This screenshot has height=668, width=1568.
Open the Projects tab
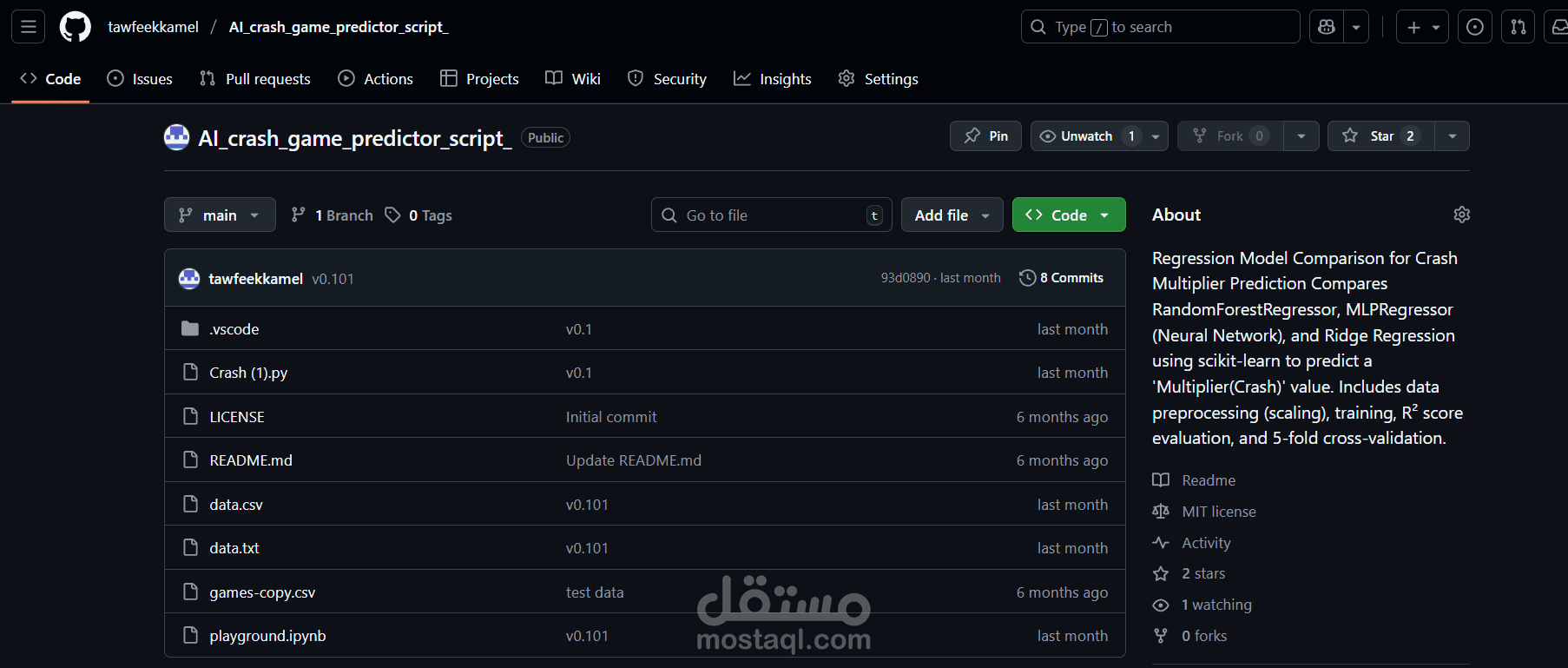479,79
